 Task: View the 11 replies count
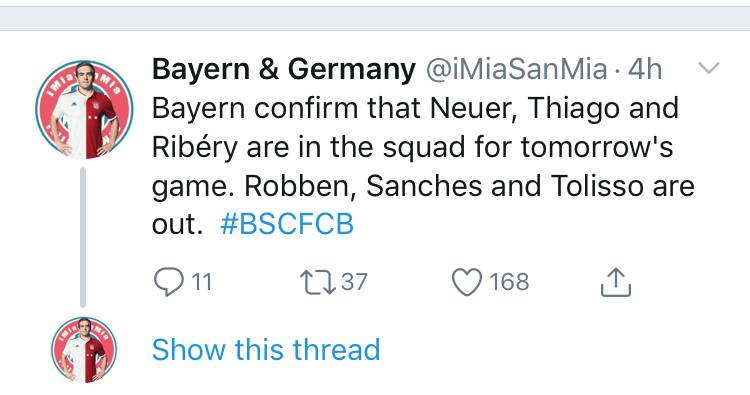point(201,282)
